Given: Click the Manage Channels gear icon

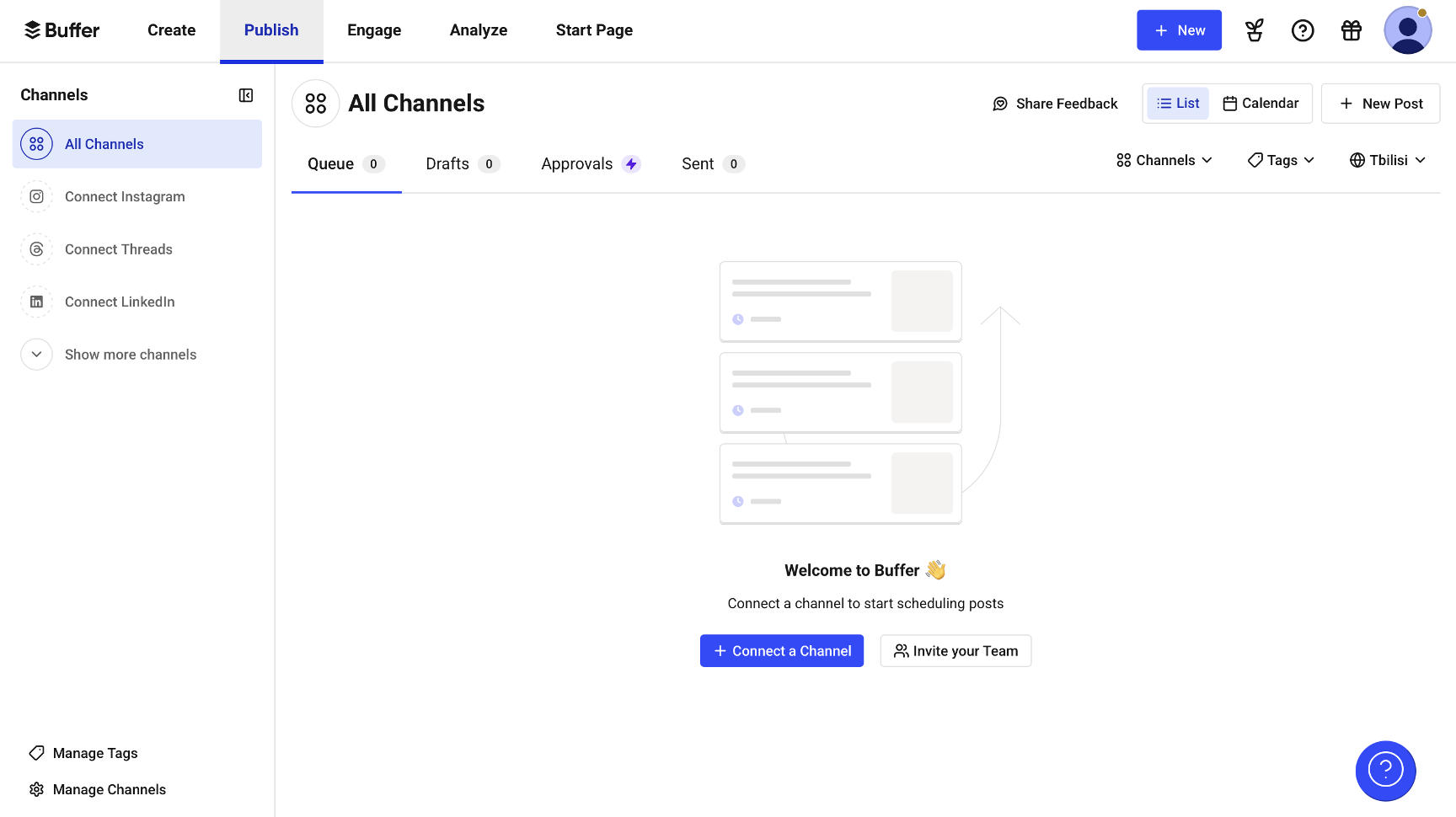Looking at the screenshot, I should pos(36,789).
